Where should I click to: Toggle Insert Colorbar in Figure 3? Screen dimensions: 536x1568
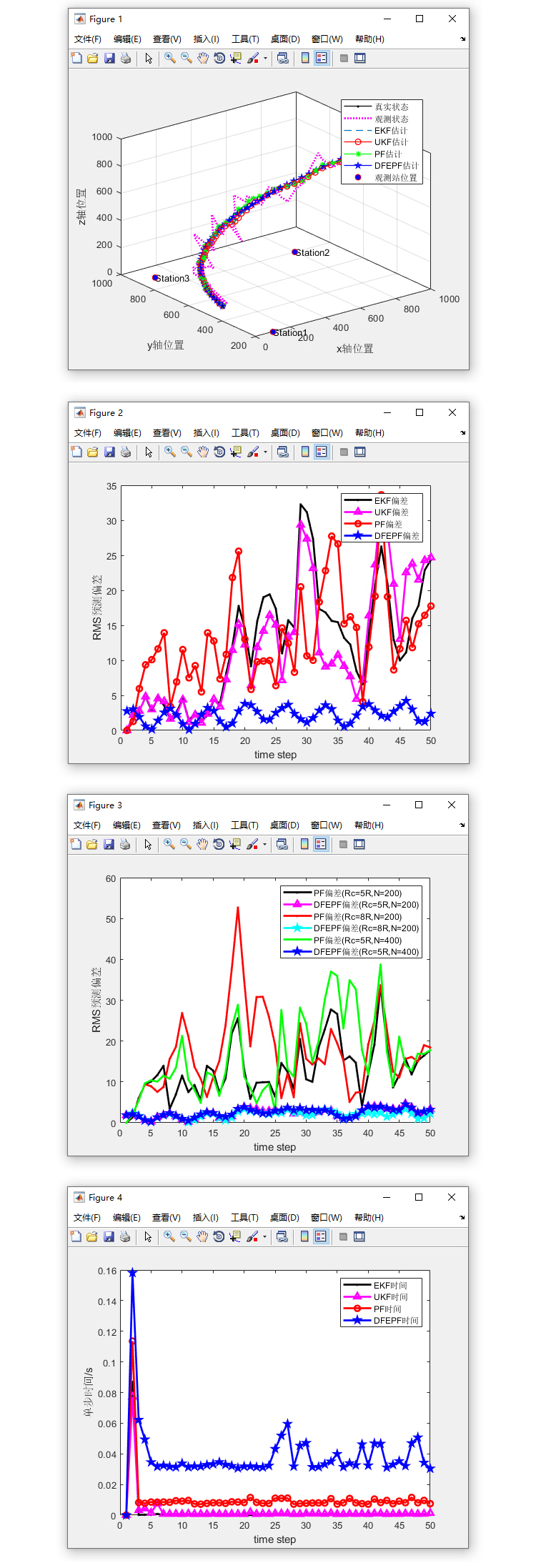point(304,844)
